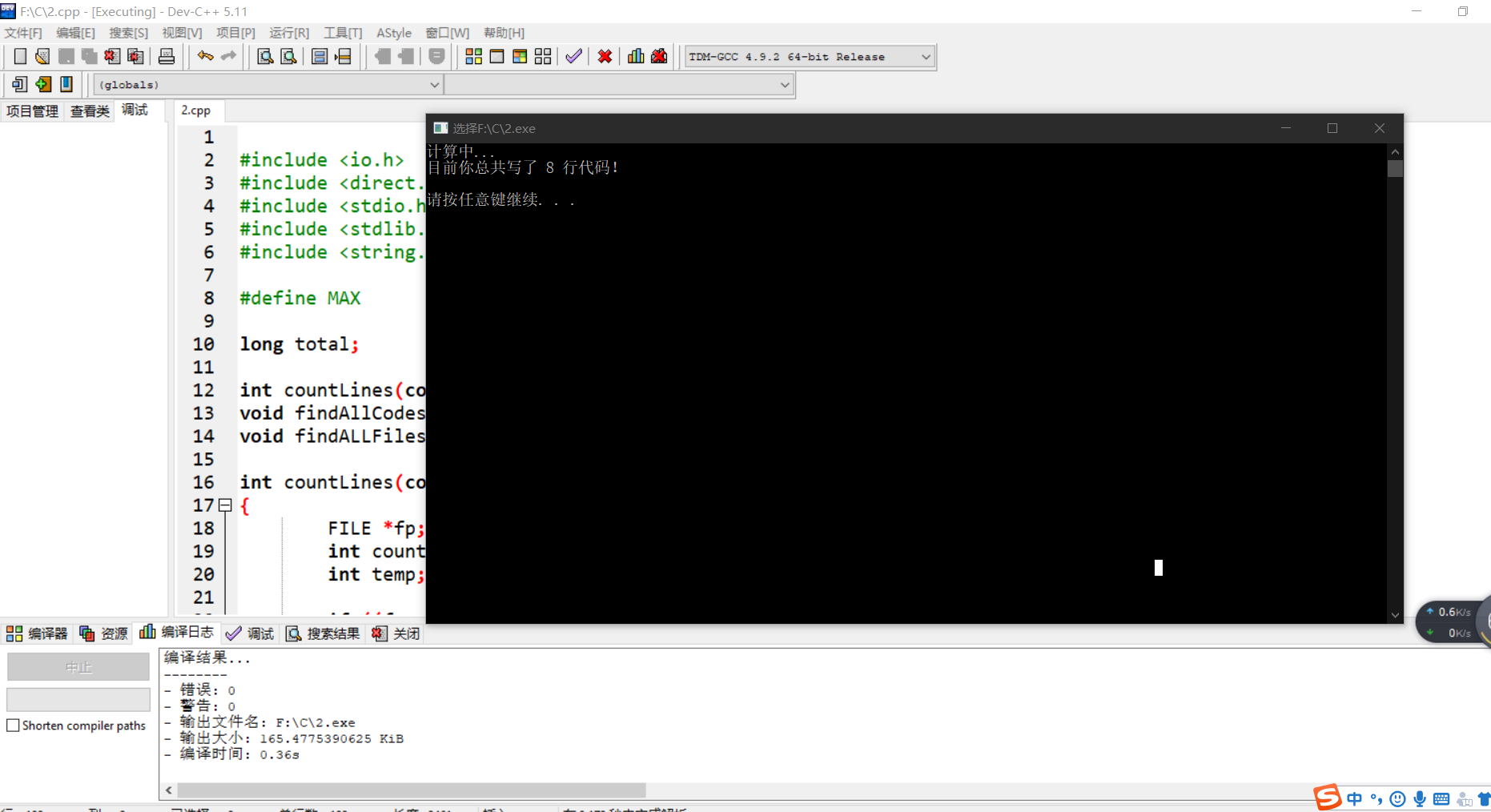This screenshot has height=812, width=1491.
Task: Click the Compile icon with colored squares
Action: click(x=473, y=56)
